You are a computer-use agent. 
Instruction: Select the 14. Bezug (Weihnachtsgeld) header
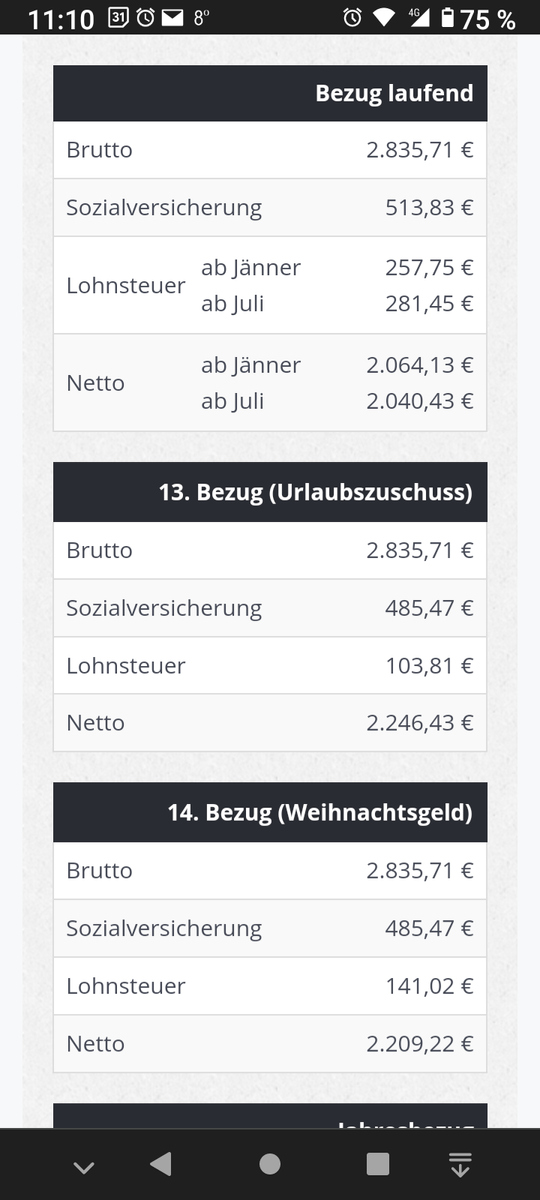270,812
